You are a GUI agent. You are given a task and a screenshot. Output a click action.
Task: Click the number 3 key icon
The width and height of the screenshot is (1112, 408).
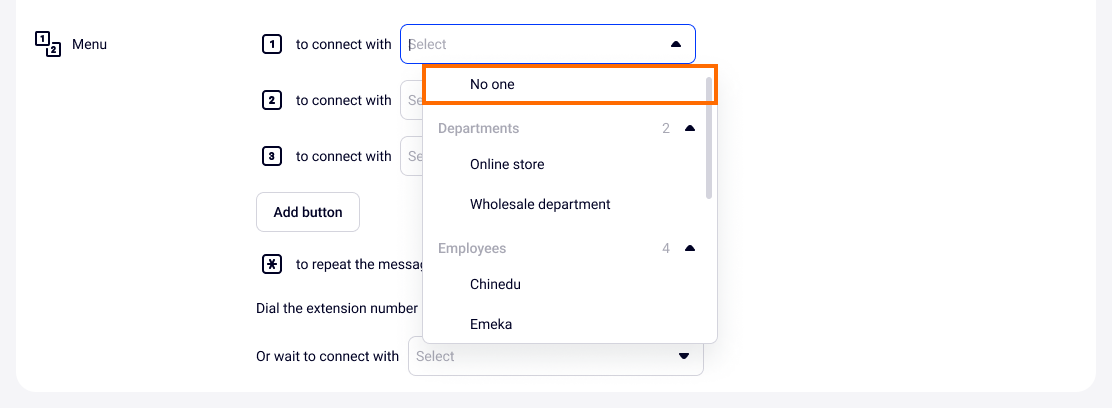click(271, 156)
